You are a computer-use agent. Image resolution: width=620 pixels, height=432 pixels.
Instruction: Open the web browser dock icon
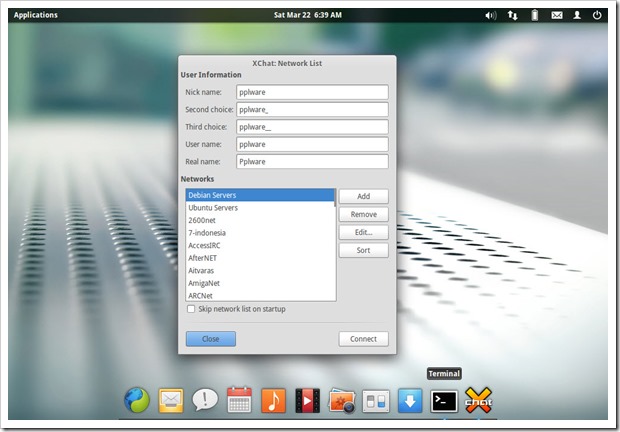(137, 400)
